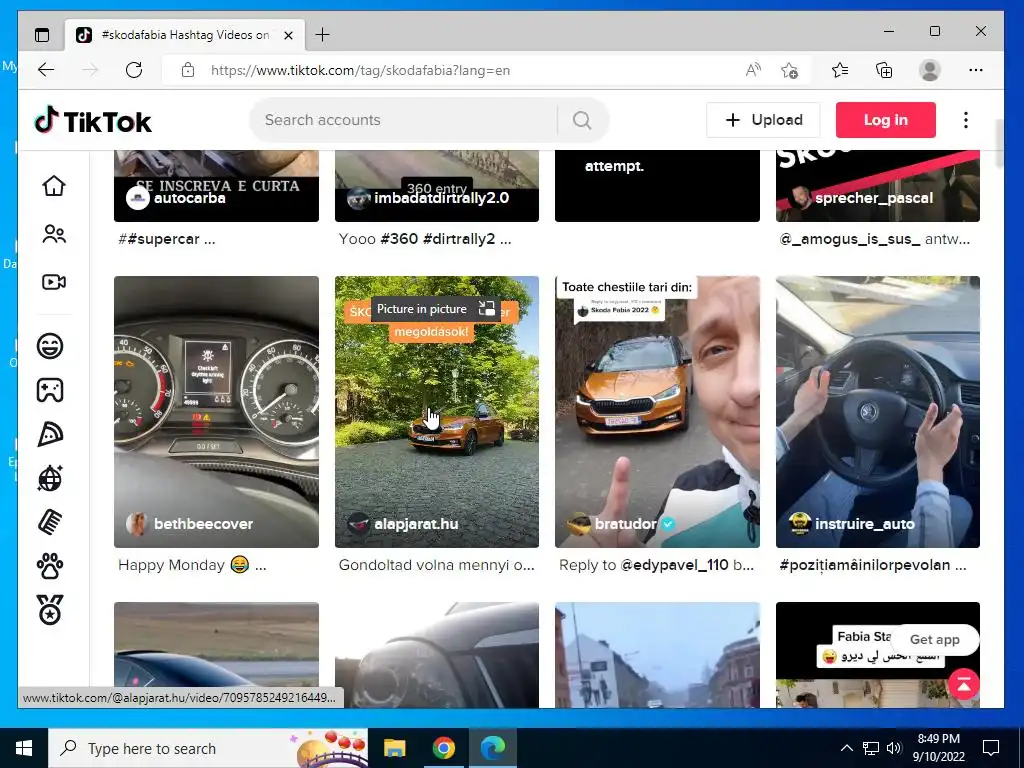The width and height of the screenshot is (1024, 768).
Task: Open bratudor Skoda Fabia 2022 video
Action: [x=657, y=411]
